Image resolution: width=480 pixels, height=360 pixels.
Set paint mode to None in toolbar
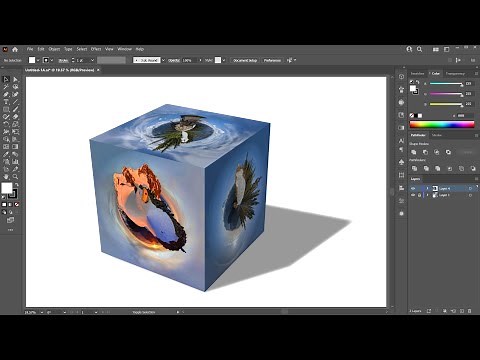pos(16,204)
